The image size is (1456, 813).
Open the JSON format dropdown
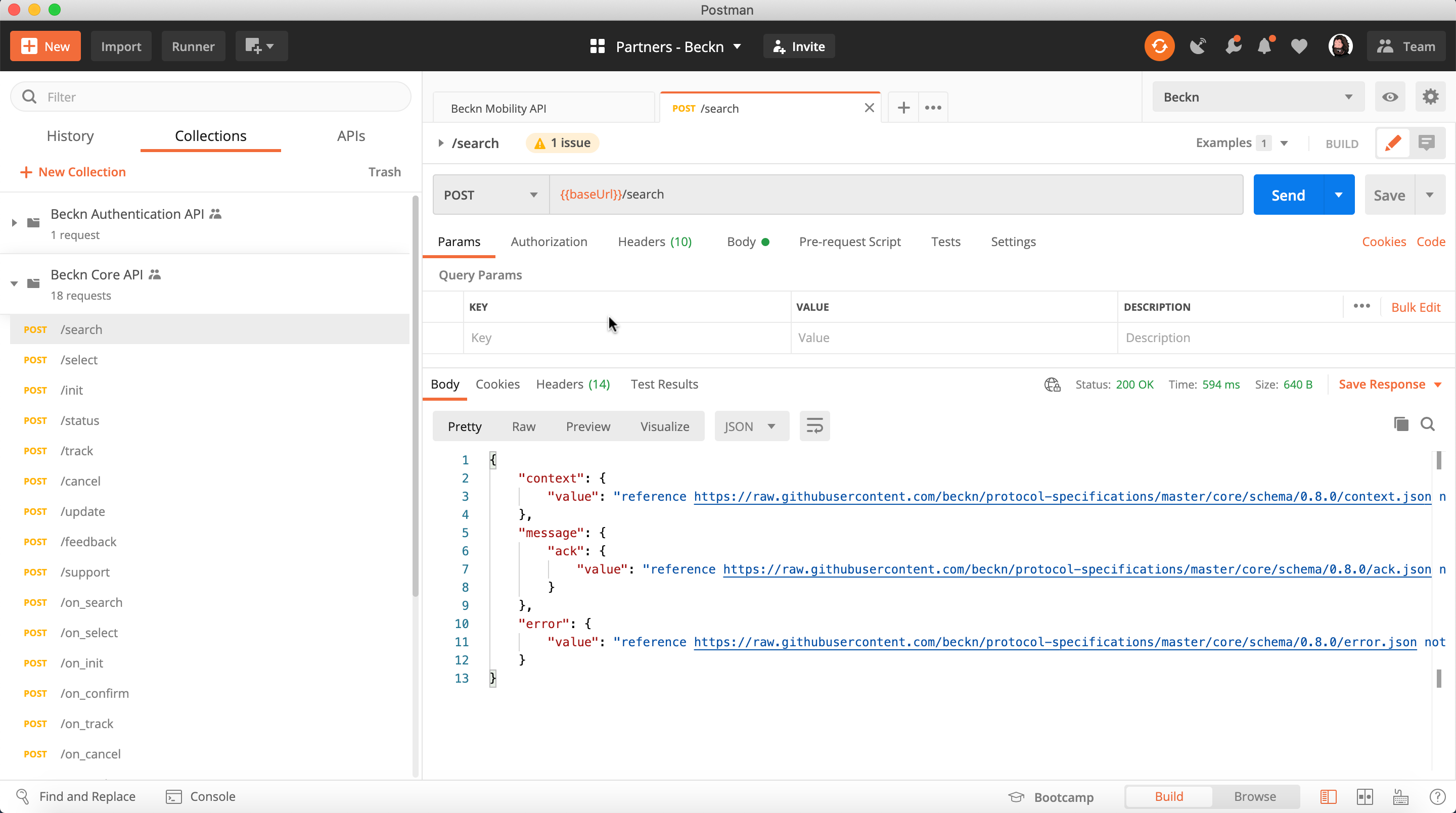[x=751, y=426]
